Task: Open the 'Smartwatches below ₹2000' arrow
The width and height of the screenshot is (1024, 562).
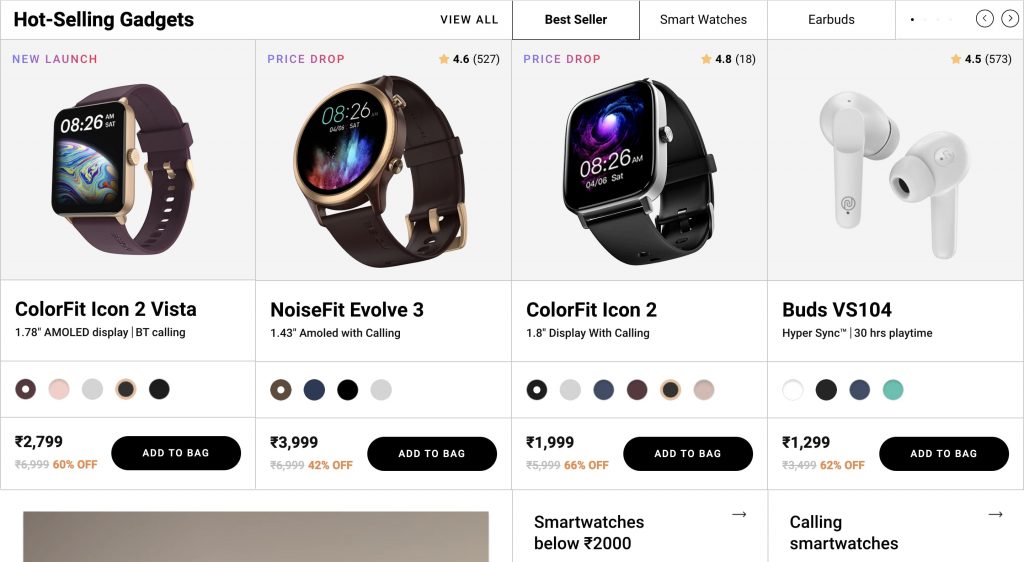Action: pos(739,514)
